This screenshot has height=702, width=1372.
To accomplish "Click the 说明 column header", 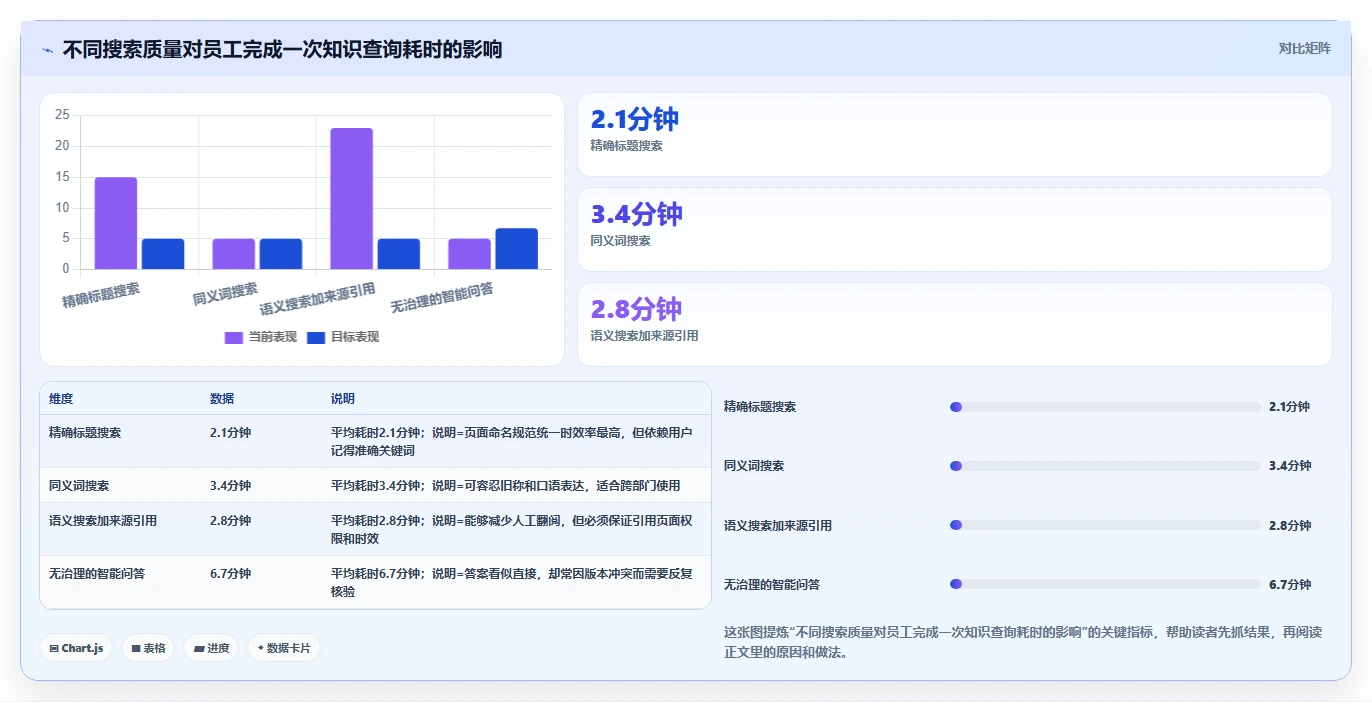I will [343, 398].
